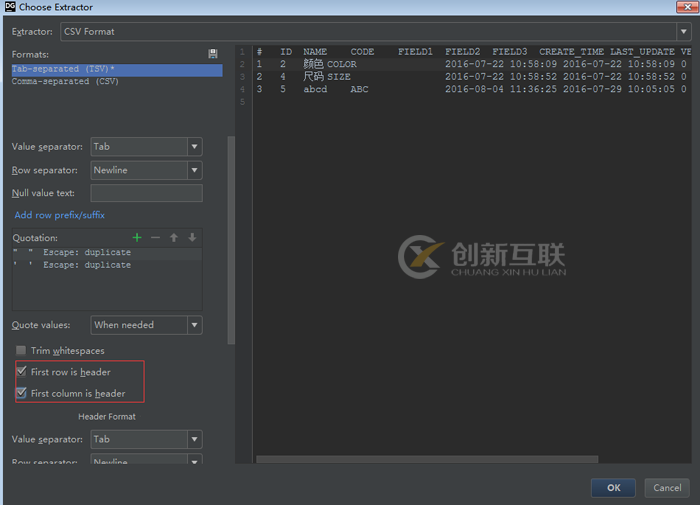Click the COLOR value in the preview row

click(x=342, y=64)
